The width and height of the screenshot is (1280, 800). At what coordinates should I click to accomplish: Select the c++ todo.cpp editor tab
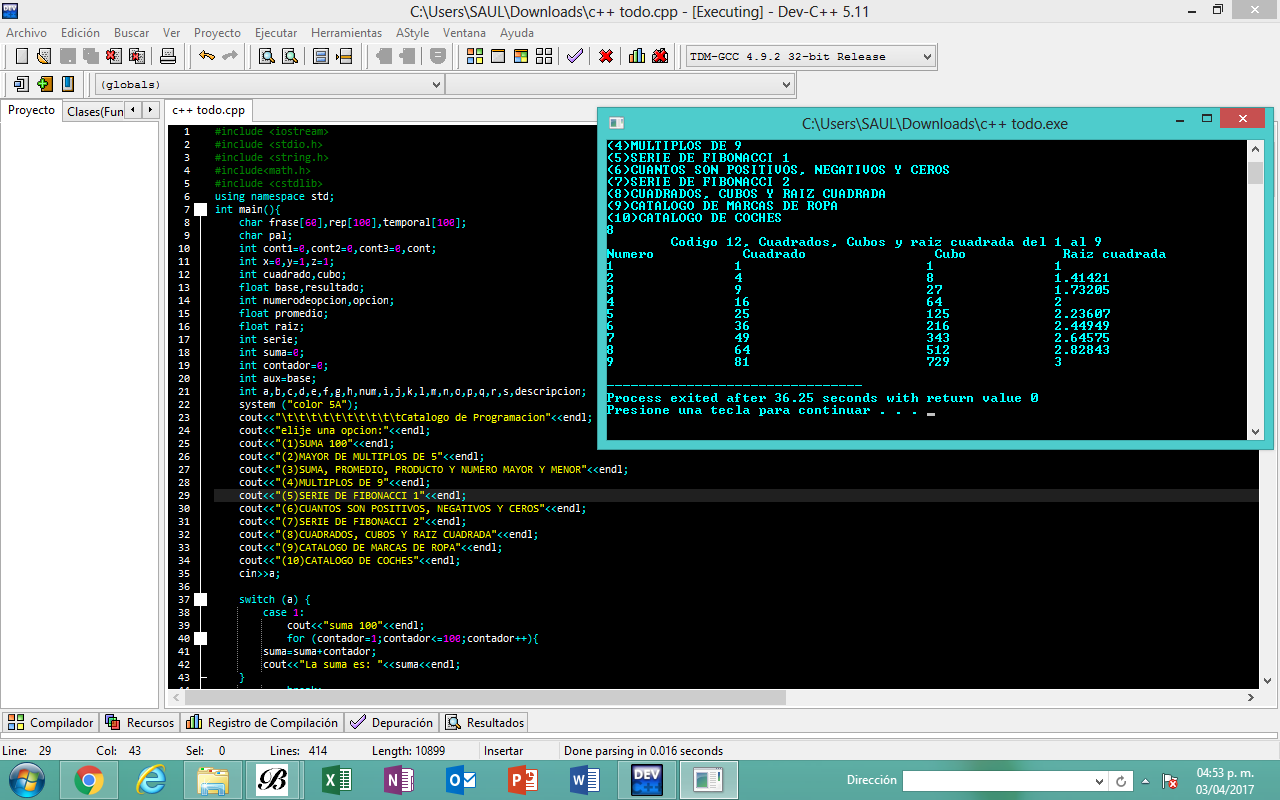(x=208, y=111)
